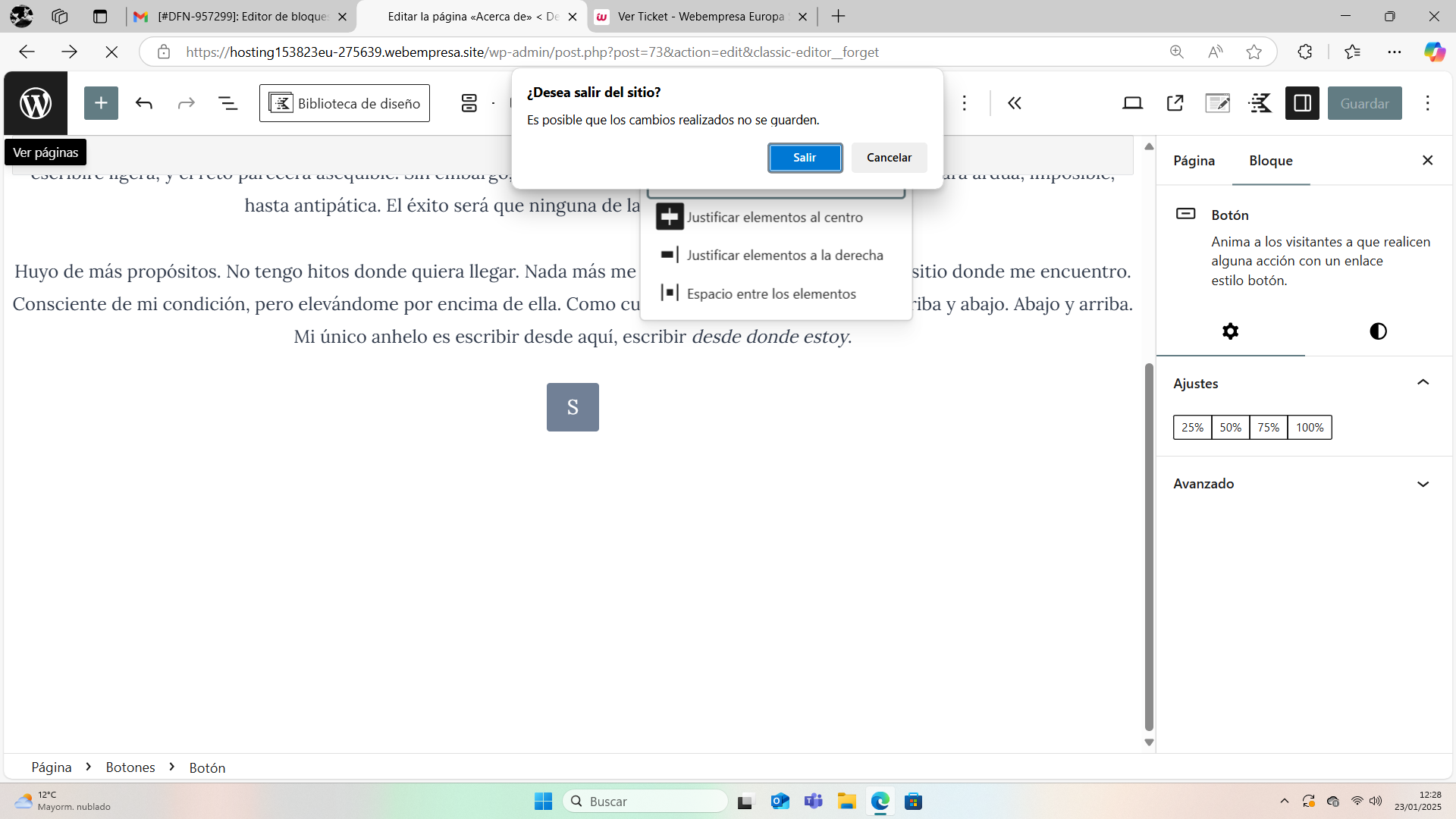
Task: Close the settings sidebar
Action: 1427,160
